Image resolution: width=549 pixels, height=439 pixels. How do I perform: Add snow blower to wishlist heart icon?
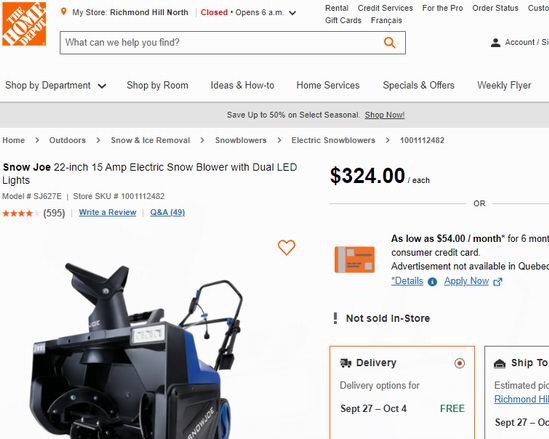(x=286, y=247)
